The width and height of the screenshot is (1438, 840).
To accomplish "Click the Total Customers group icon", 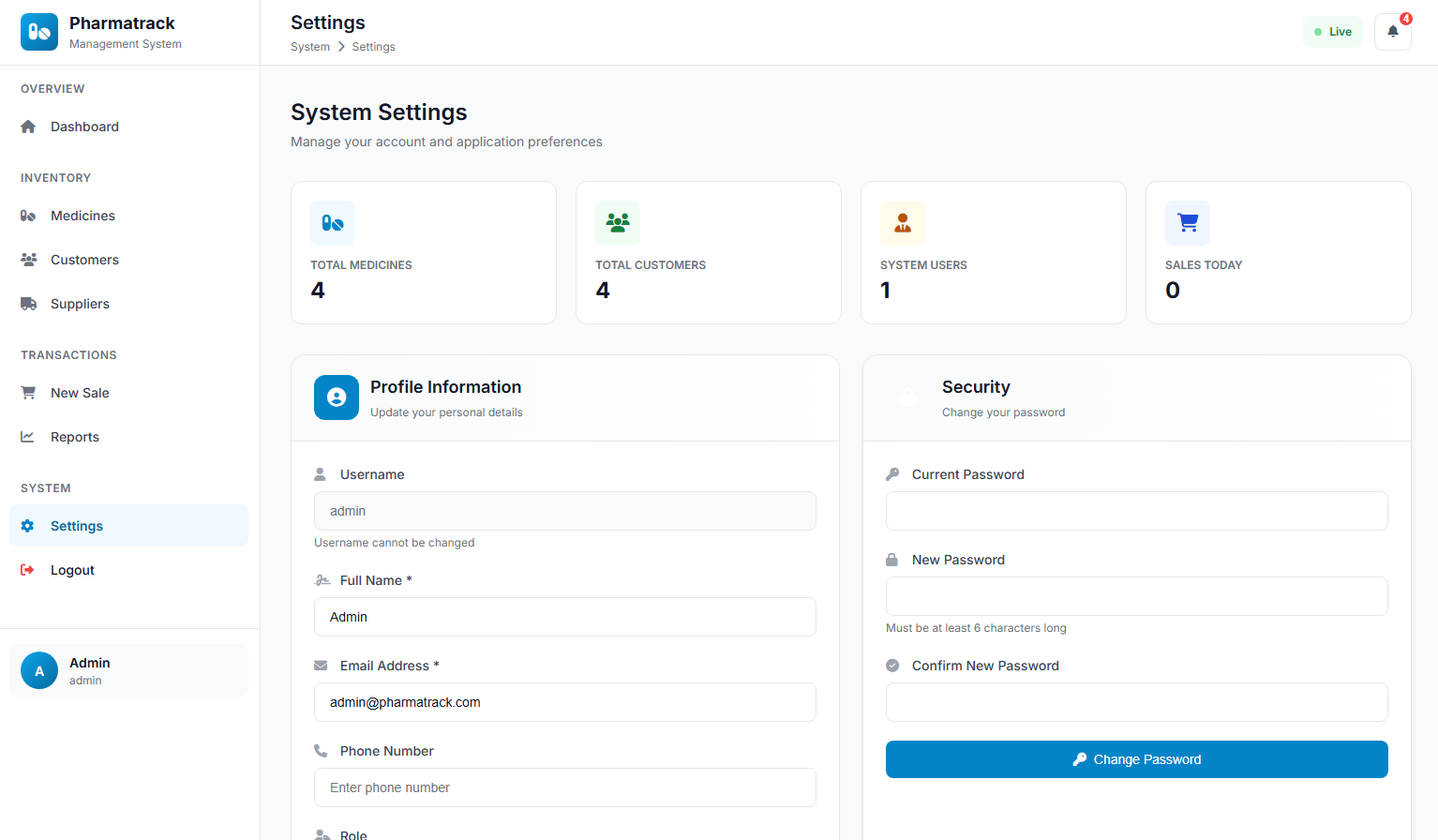I will [x=618, y=223].
